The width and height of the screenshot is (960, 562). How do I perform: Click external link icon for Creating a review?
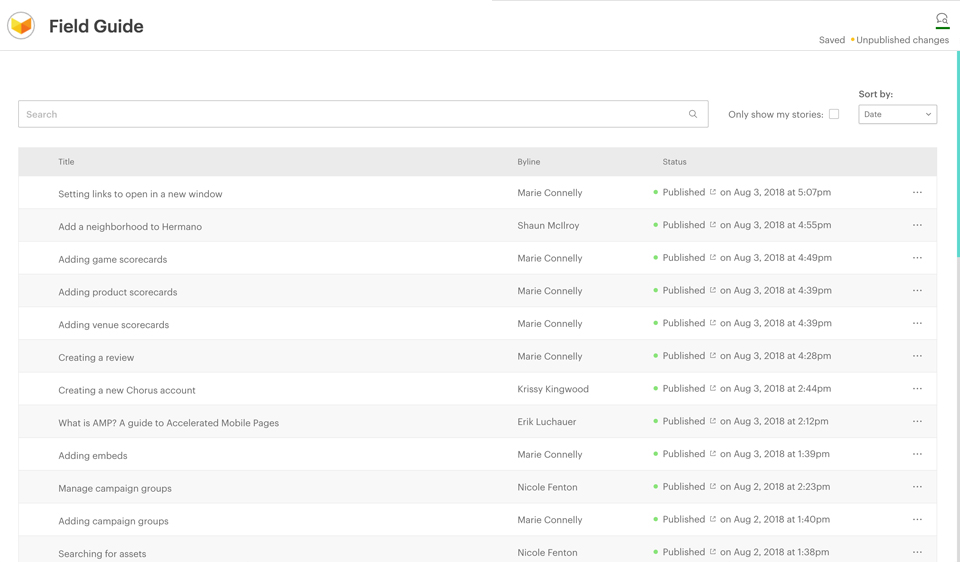[x=713, y=356]
